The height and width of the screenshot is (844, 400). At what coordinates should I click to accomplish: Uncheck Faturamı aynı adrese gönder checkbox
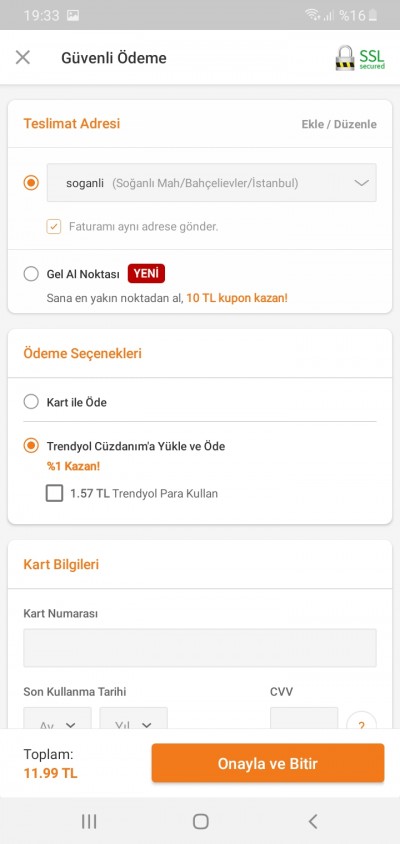point(54,227)
